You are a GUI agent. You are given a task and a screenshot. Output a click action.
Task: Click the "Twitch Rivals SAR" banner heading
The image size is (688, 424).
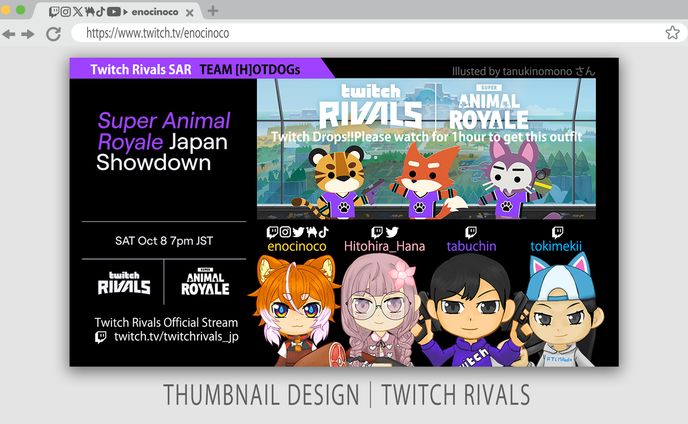point(141,69)
